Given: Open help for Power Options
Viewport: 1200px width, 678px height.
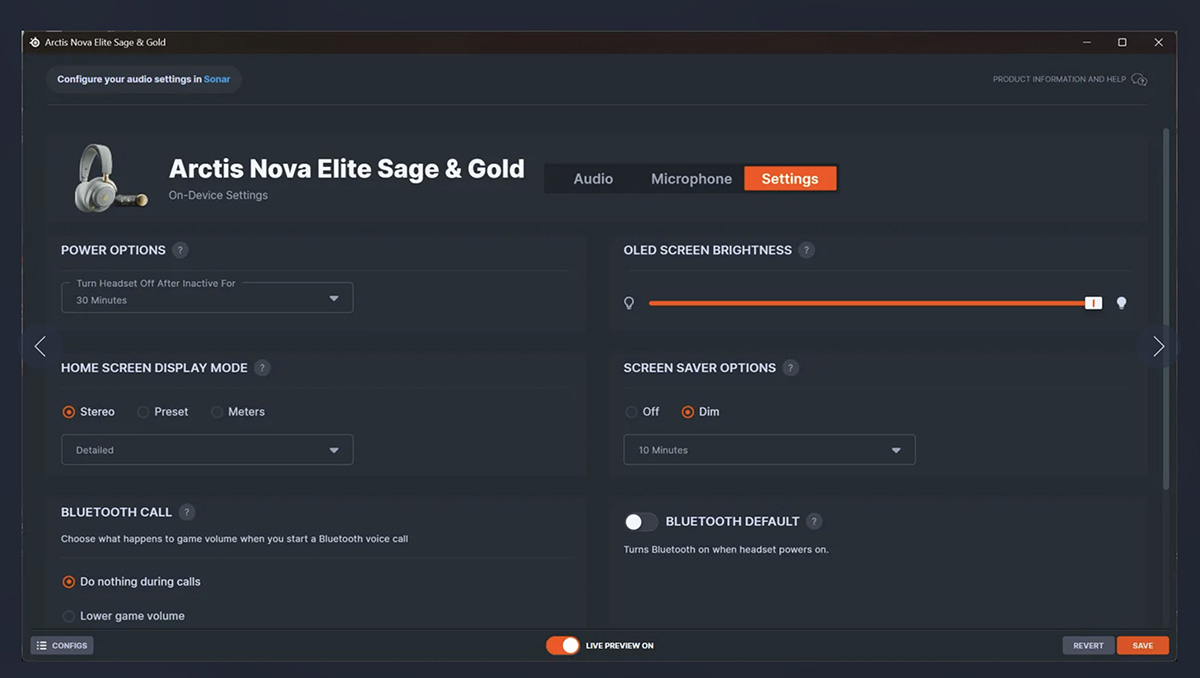Looking at the screenshot, I should pos(180,250).
